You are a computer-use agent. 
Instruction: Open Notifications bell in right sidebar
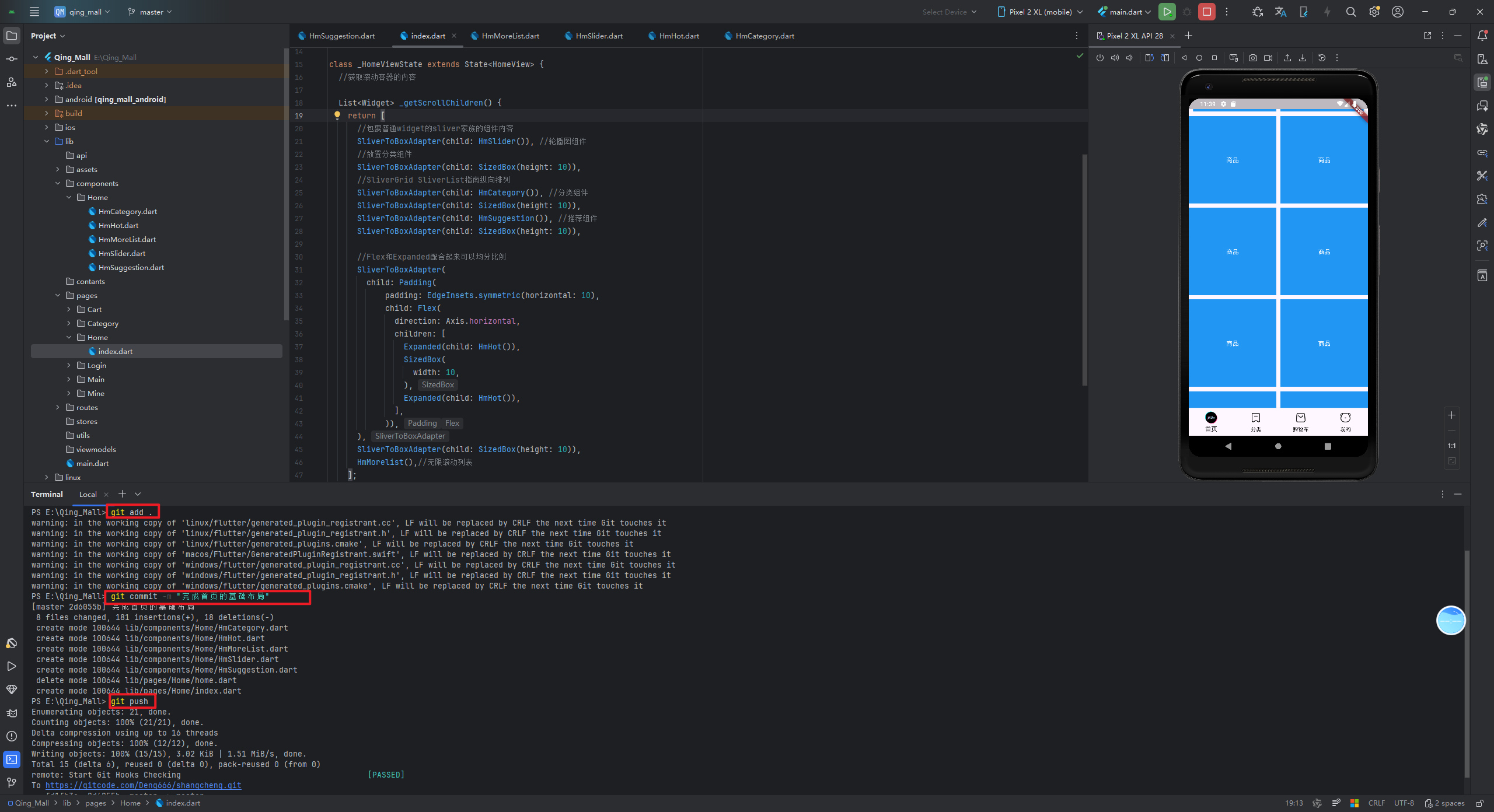[1482, 36]
